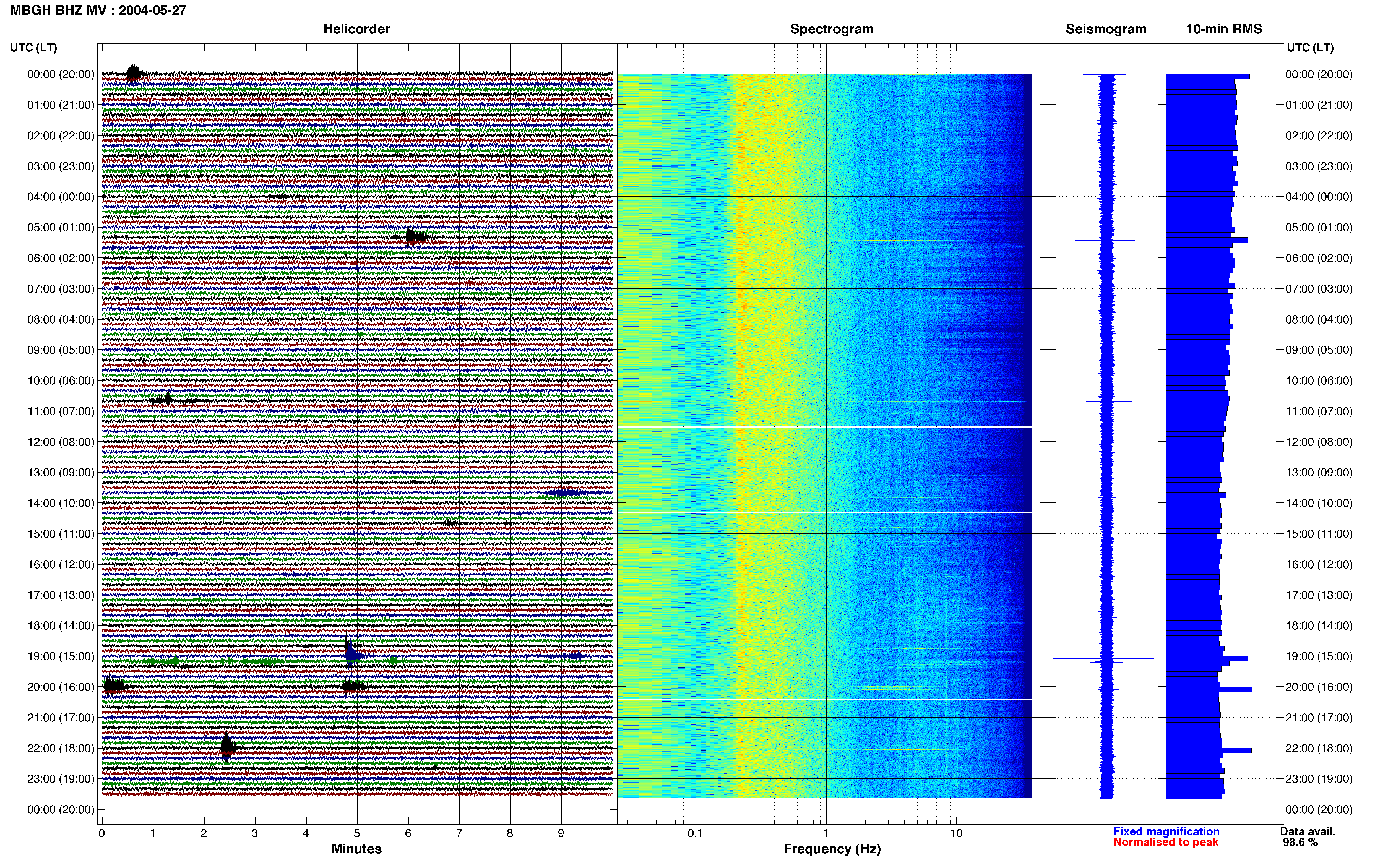1388x868 pixels.
Task: Click the left '19:00 (15:00)' time label
Action: click(61, 656)
